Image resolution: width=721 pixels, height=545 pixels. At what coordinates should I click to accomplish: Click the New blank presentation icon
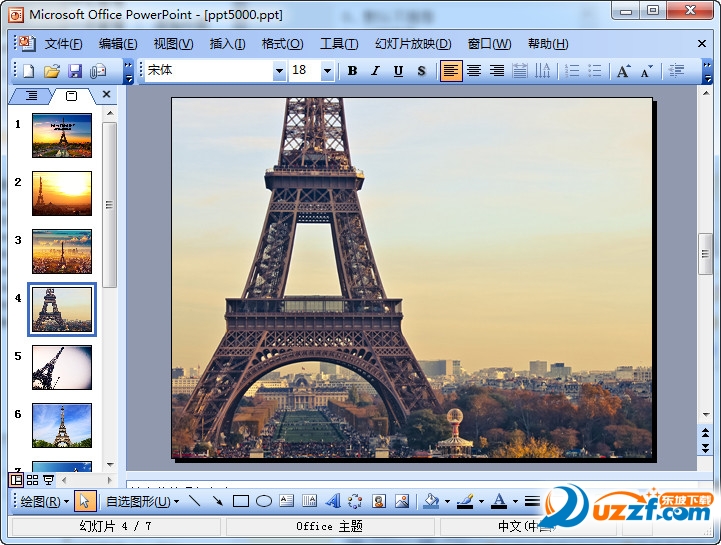pyautogui.click(x=28, y=71)
